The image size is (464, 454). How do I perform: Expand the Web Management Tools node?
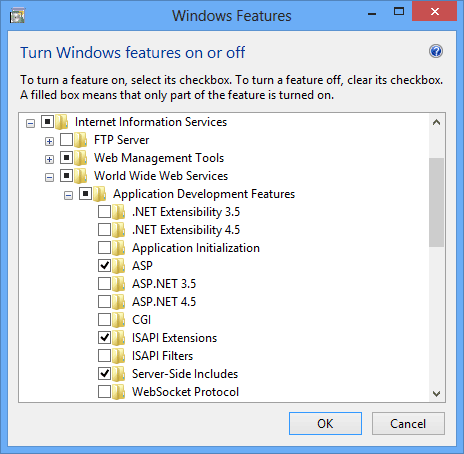pos(49,159)
